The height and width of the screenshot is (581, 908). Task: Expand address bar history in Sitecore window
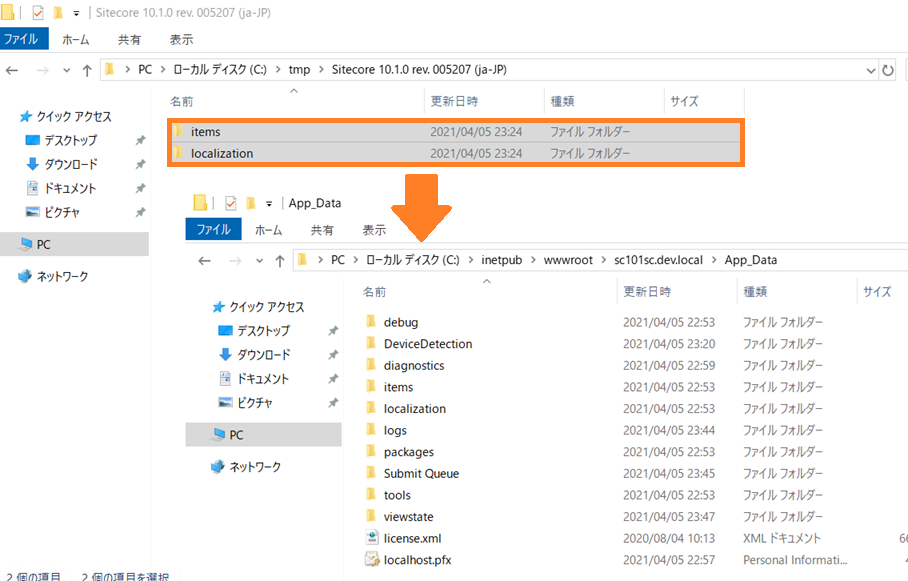click(x=870, y=71)
